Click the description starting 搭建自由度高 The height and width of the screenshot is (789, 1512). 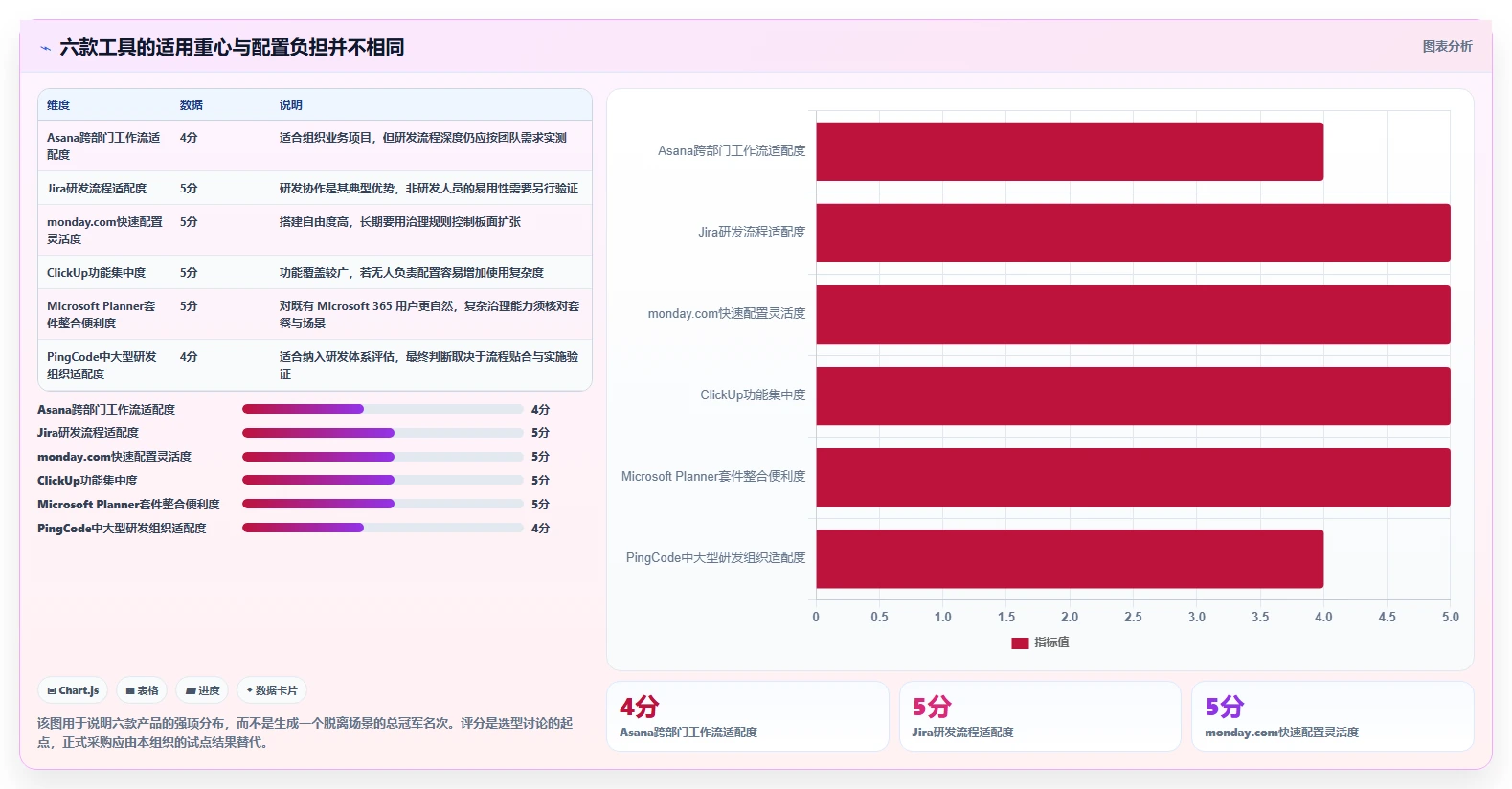400,222
